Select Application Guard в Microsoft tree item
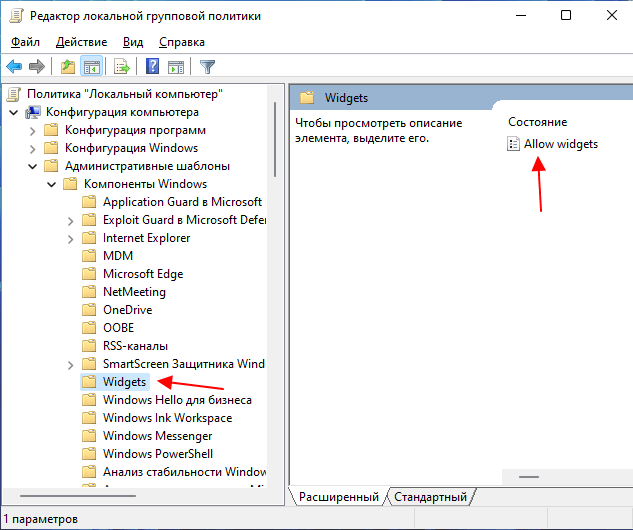The image size is (633, 530). (182, 202)
